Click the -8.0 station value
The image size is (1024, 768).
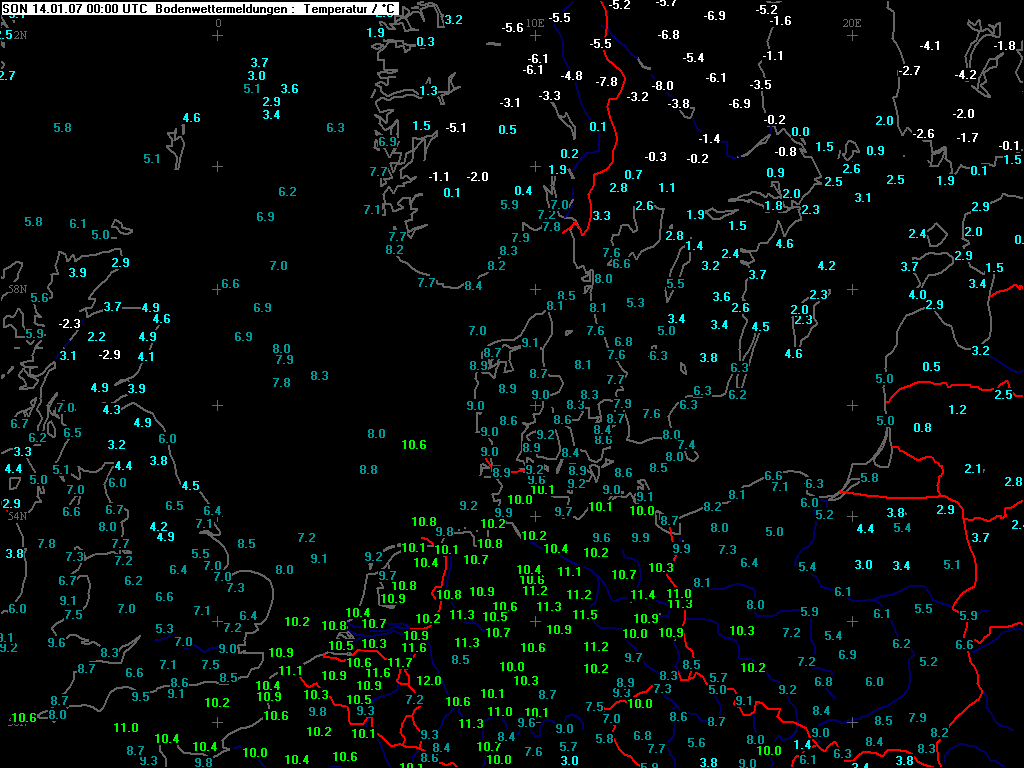pyautogui.click(x=662, y=86)
